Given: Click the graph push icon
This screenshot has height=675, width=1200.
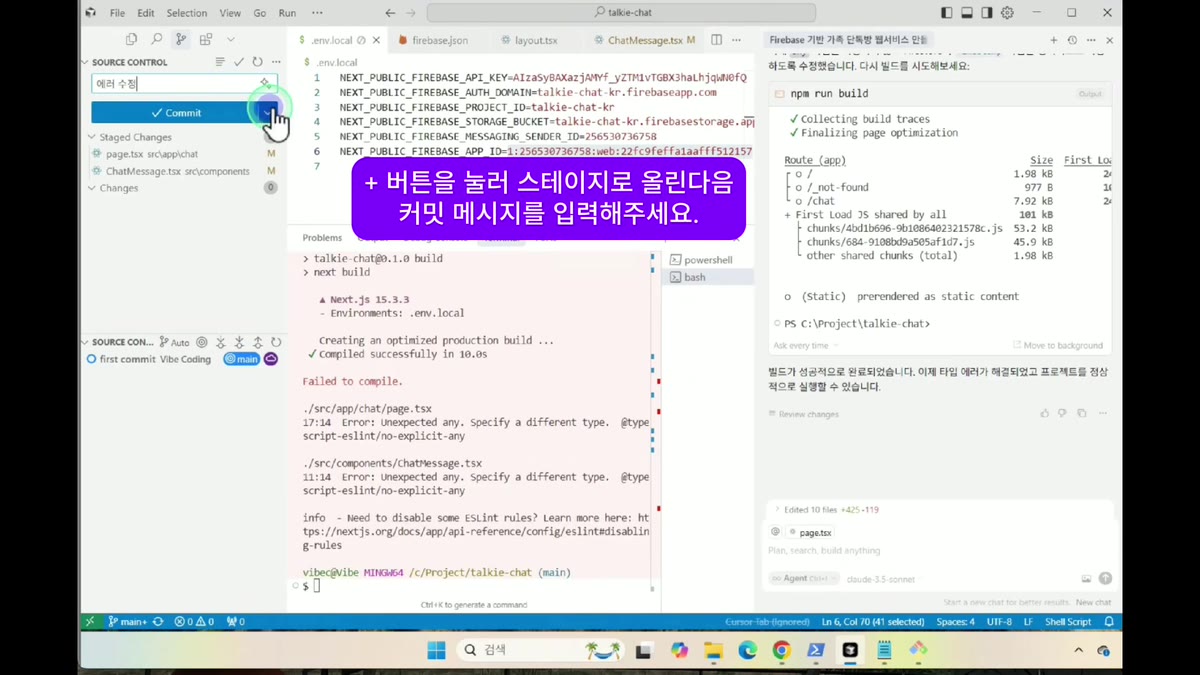Looking at the screenshot, I should 258,342.
